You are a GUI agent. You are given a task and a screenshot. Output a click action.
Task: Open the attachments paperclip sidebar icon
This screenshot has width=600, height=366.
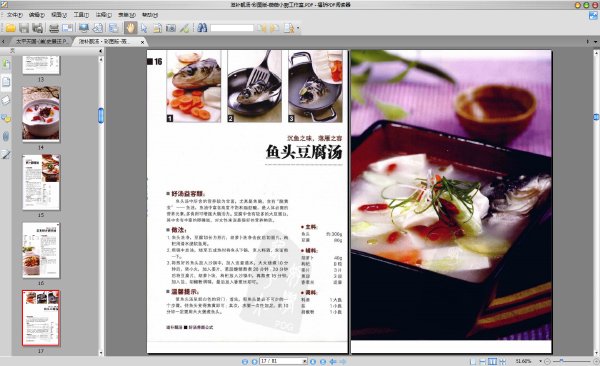(x=6, y=136)
